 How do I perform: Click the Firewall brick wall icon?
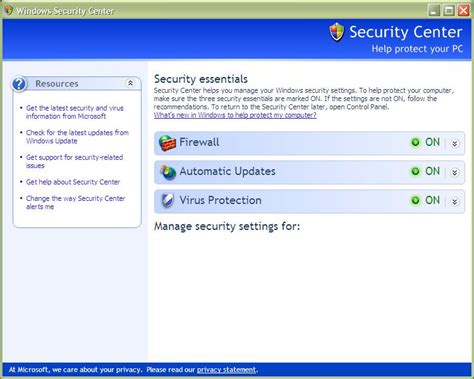[x=167, y=143]
